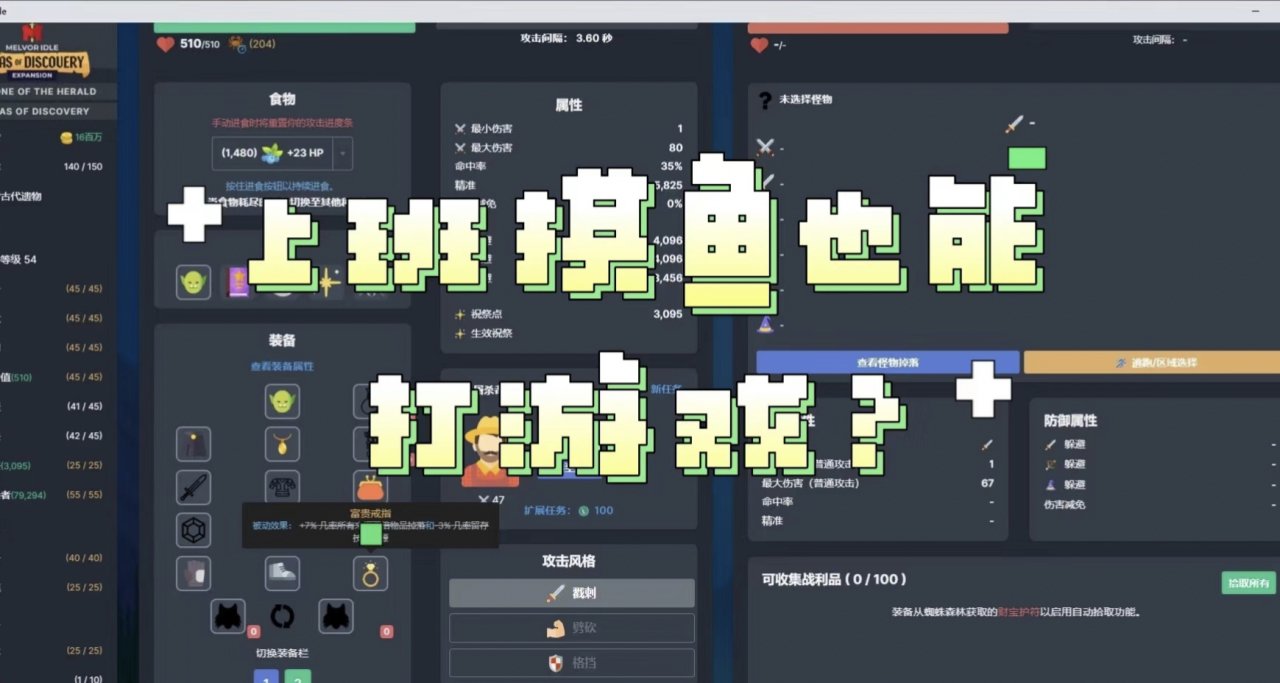Click the 扩展任务 100 extend task link

tap(569, 510)
